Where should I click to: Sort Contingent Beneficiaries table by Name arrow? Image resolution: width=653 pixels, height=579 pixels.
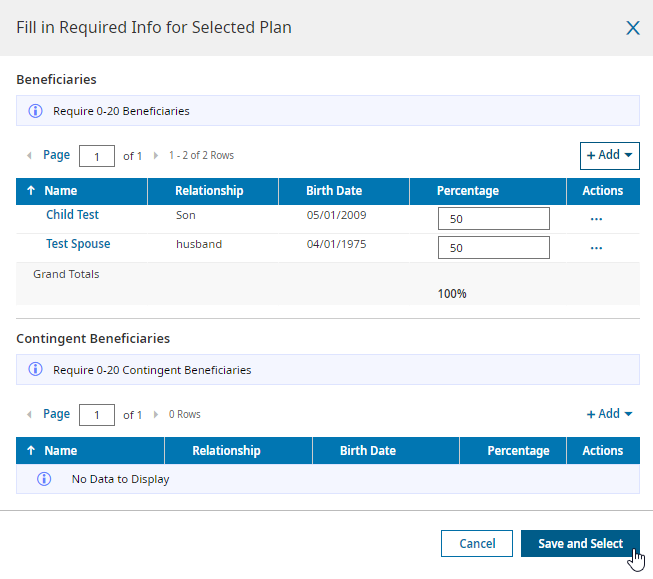31,451
